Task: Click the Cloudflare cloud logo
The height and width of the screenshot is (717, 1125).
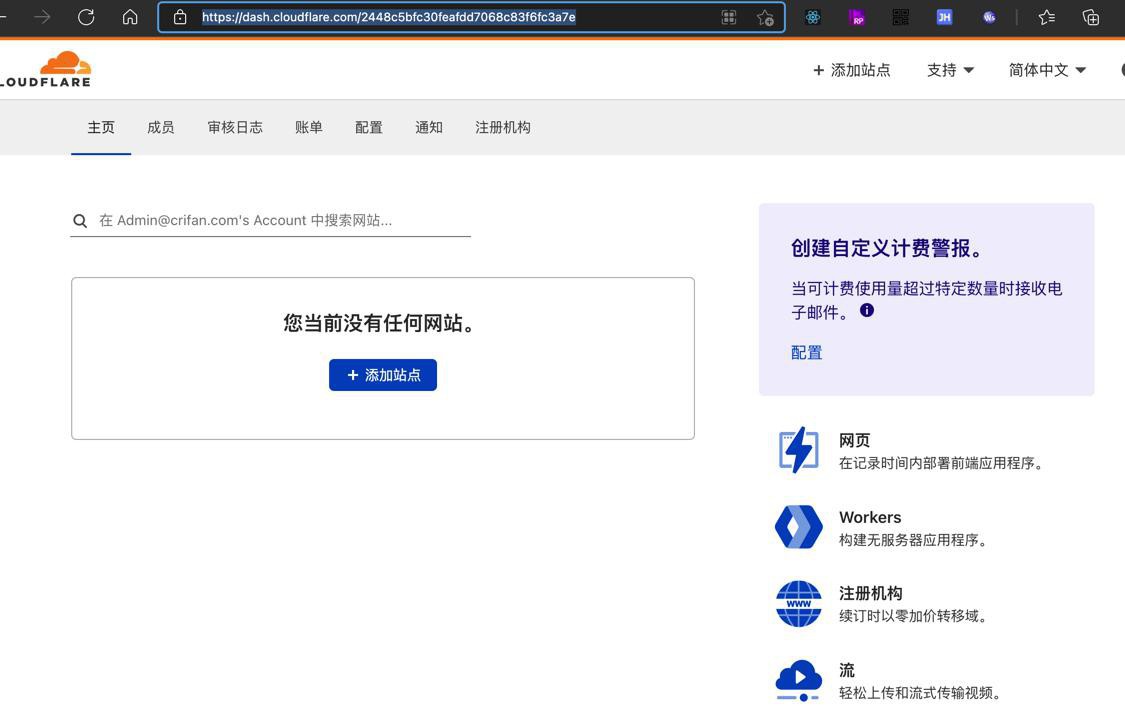Action: pos(65,63)
